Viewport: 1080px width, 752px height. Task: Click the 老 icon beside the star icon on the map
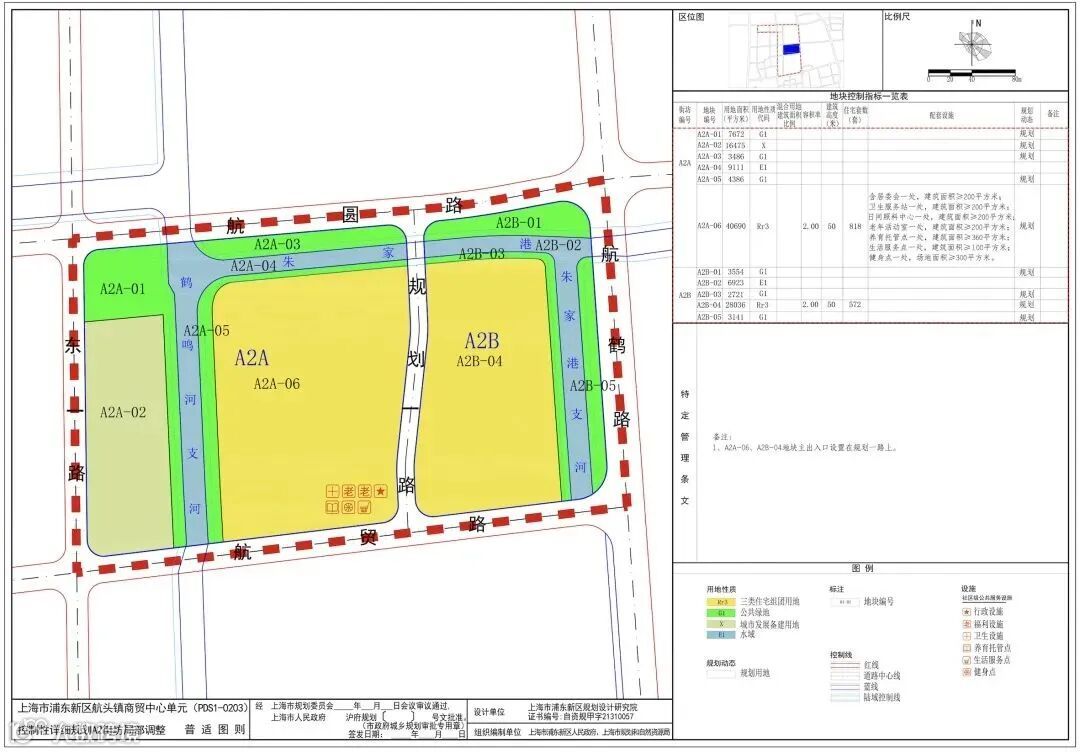pyautogui.click(x=365, y=491)
